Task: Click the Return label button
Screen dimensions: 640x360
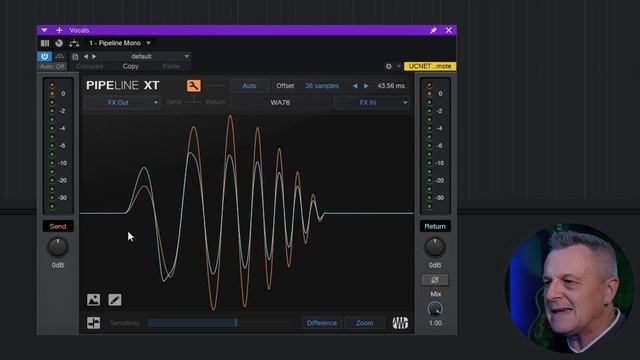Action: point(435,227)
